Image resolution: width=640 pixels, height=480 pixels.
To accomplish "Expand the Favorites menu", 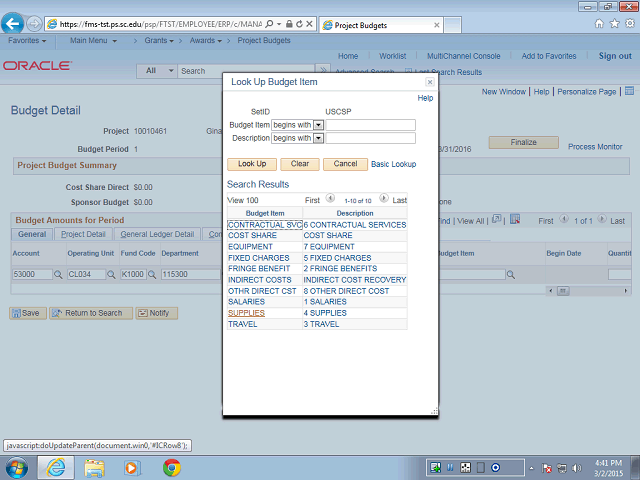I will coord(27,40).
